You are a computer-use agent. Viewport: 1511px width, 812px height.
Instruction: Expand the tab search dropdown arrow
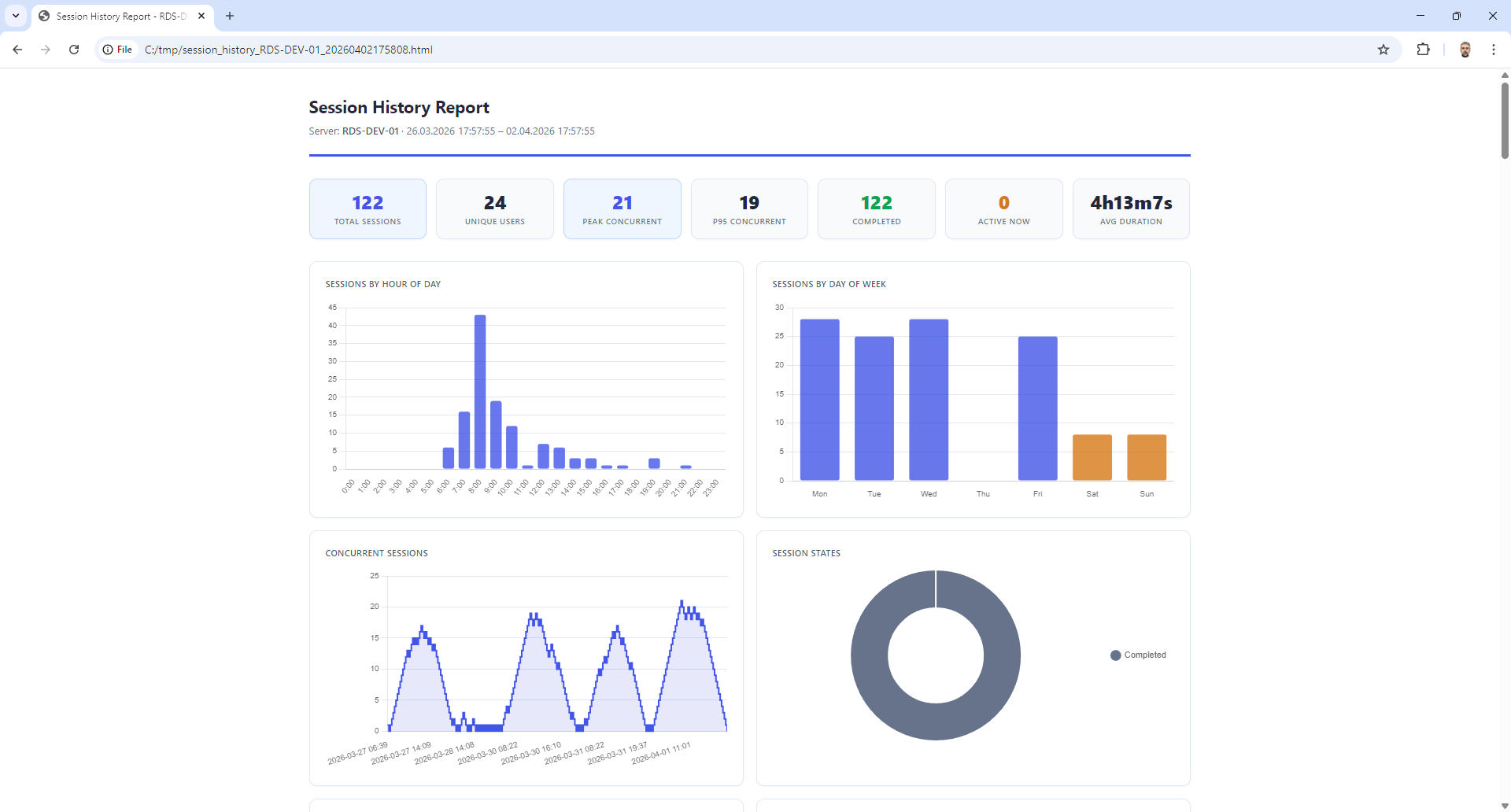coord(16,16)
